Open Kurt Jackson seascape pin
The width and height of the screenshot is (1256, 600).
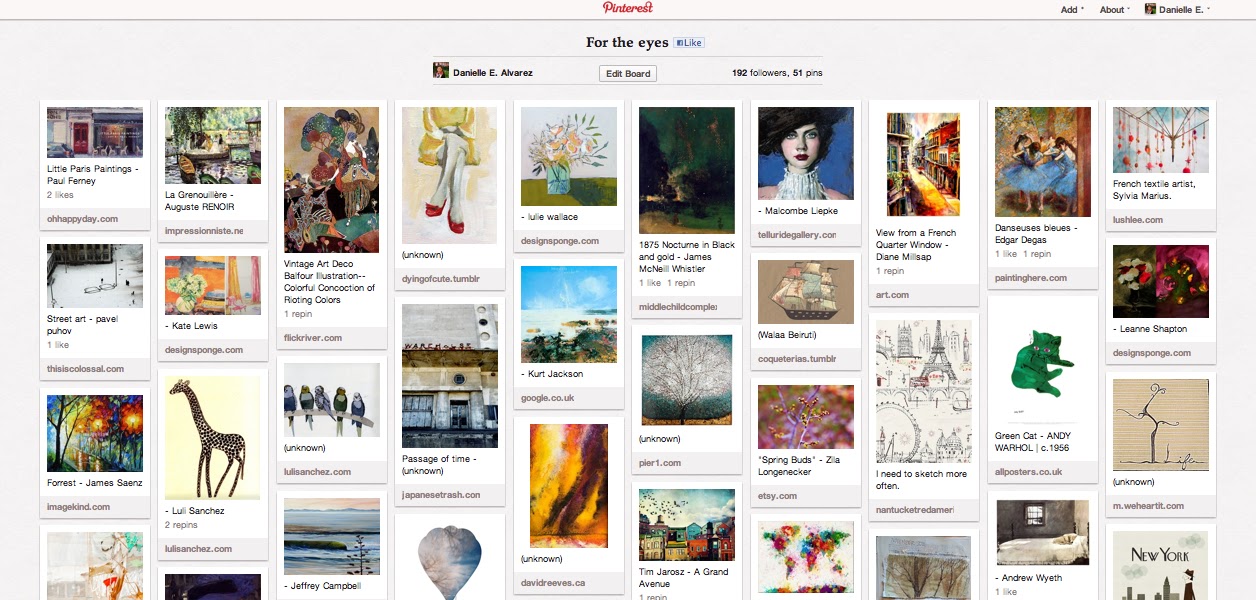point(568,313)
